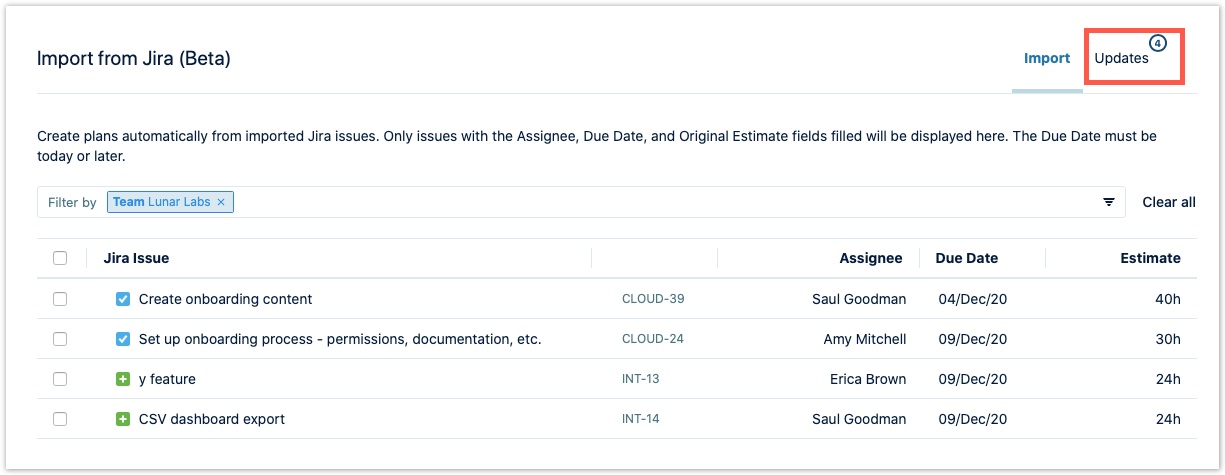Open the filter options icon
1225x475 pixels.
pyautogui.click(x=1109, y=202)
